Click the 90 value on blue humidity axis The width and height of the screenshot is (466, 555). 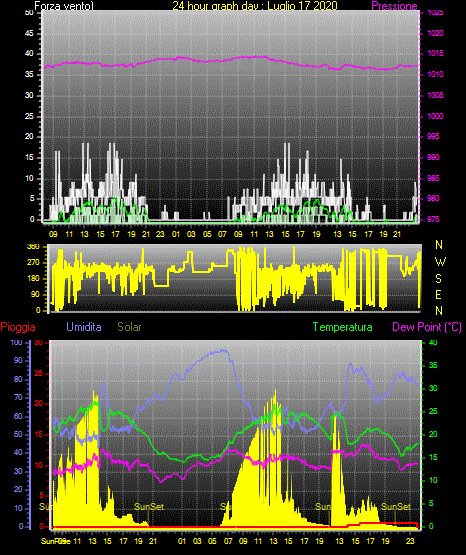pyautogui.click(x=18, y=360)
